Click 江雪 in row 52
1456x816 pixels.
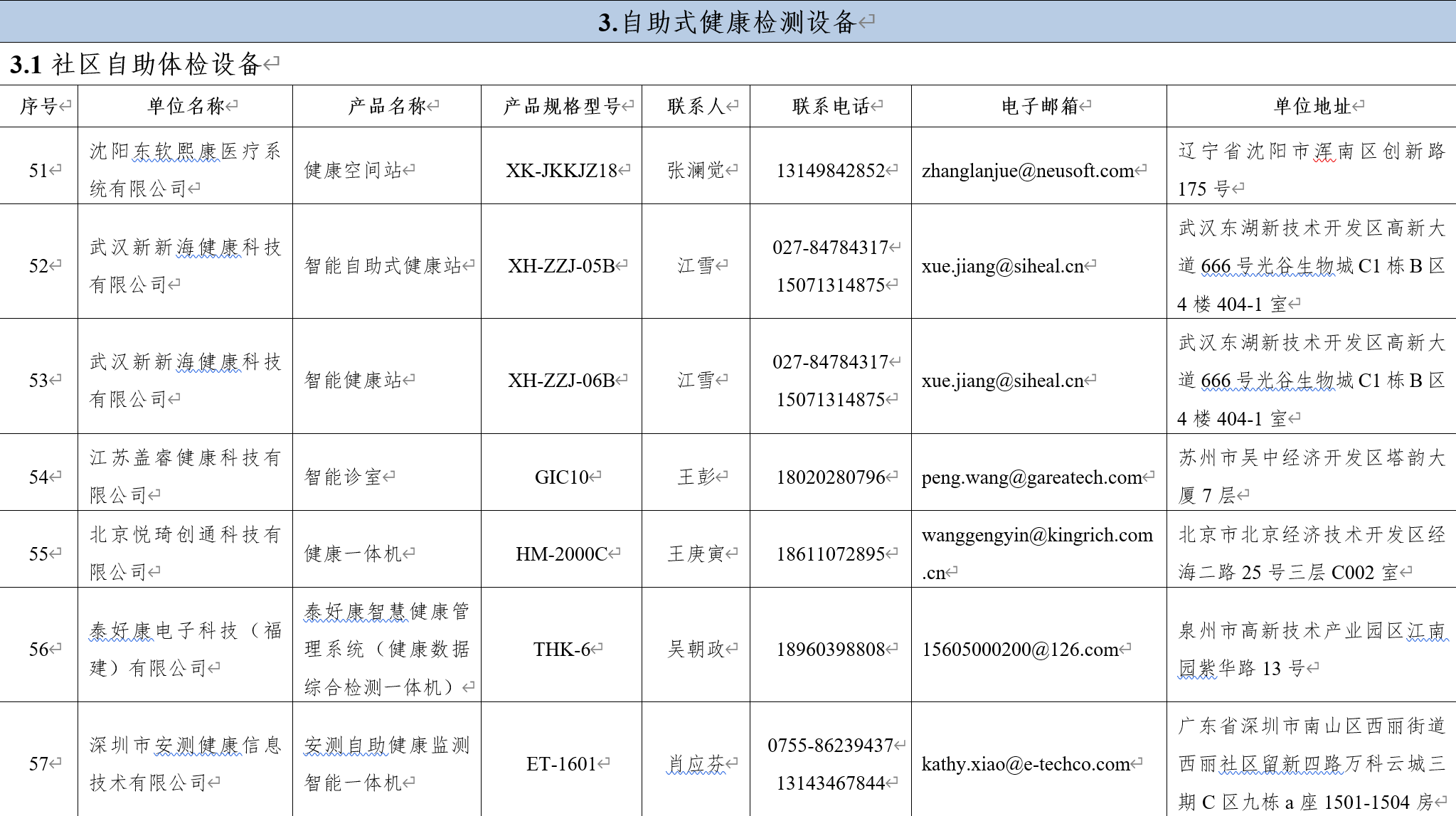click(x=696, y=266)
